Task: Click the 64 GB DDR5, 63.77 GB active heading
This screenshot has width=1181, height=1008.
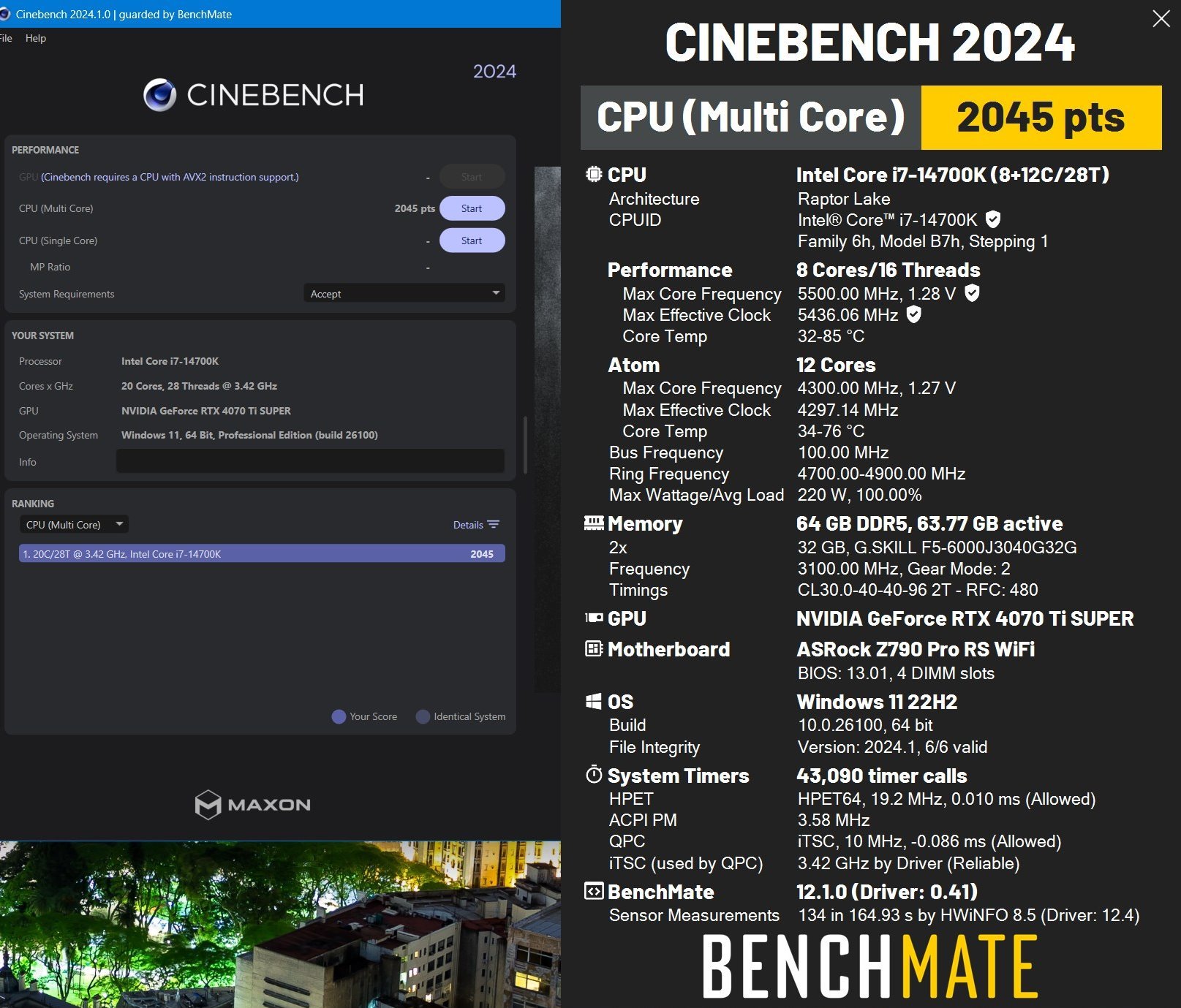Action: [x=929, y=523]
